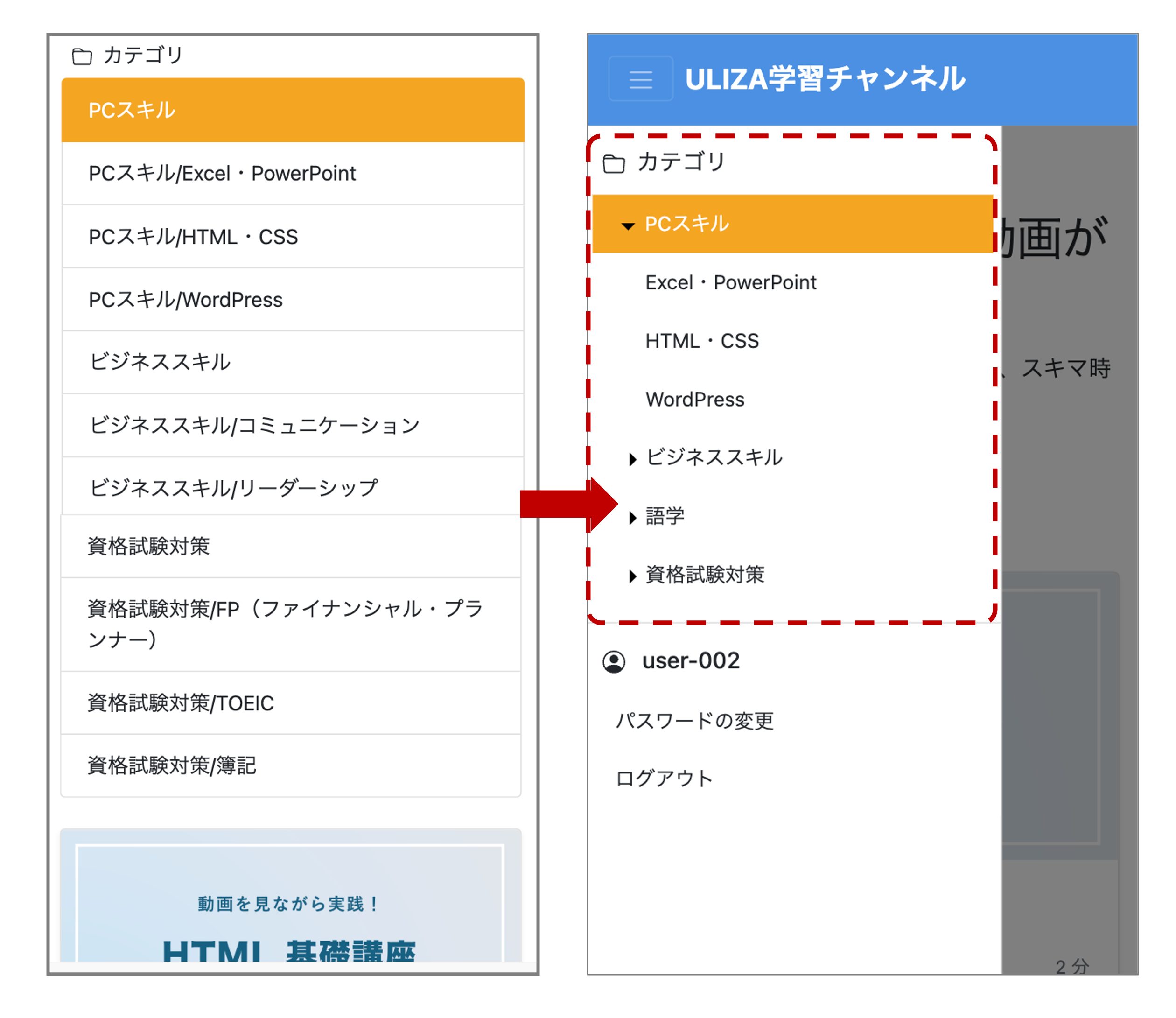Select PCスキル/WordPress in left list
Screen dimensions: 1176x1018
(x=185, y=299)
